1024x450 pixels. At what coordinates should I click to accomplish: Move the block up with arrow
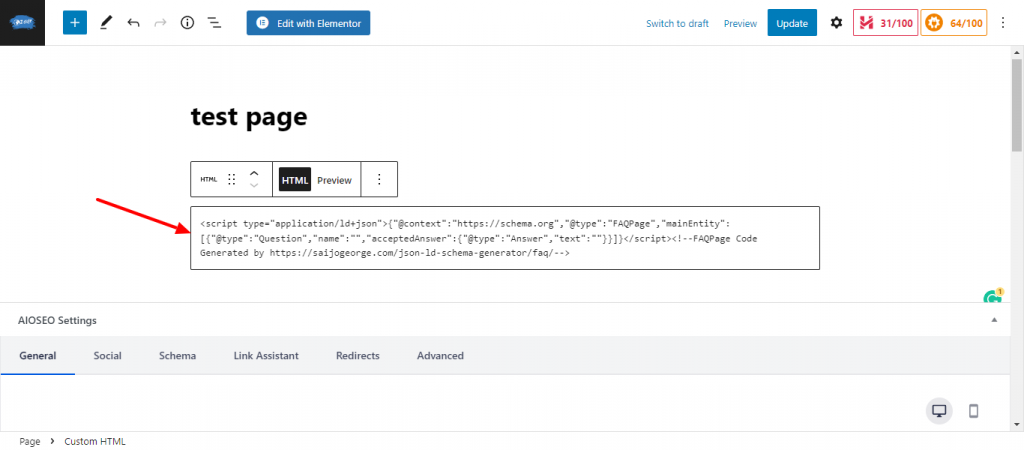[x=255, y=173]
